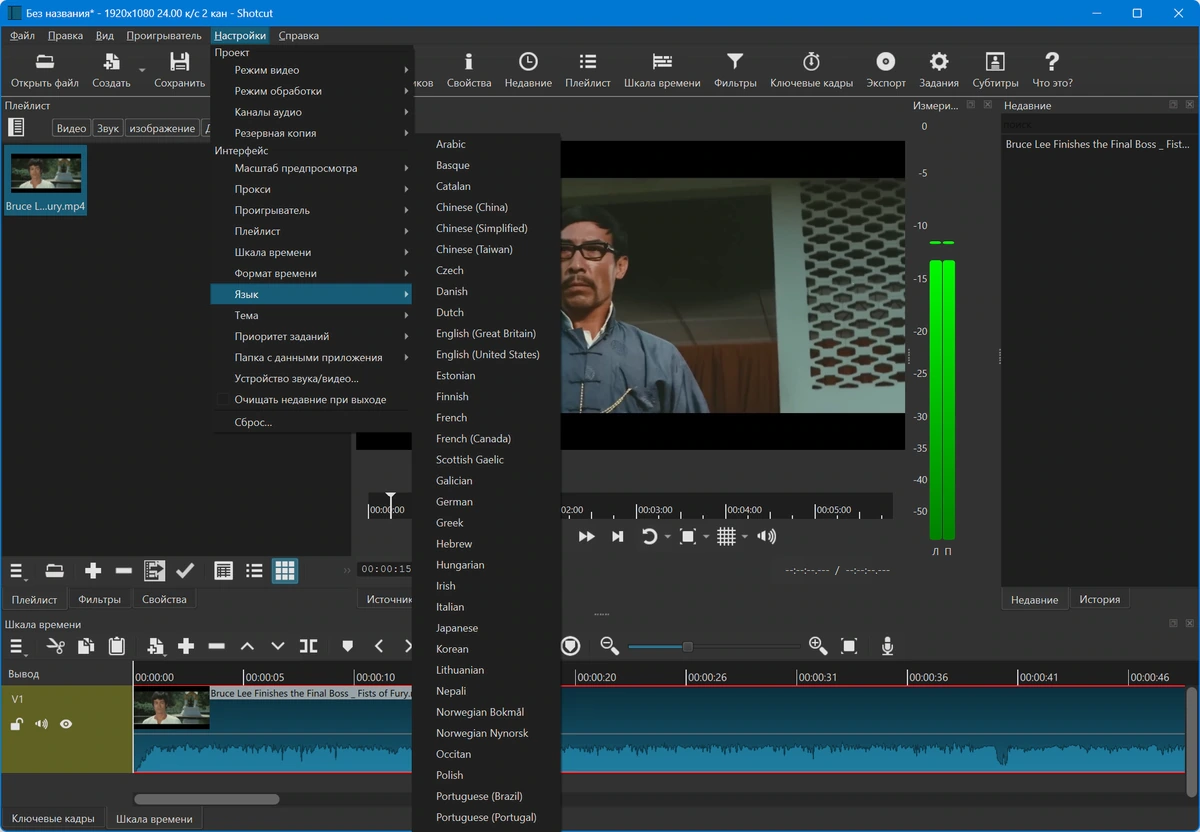Select English (United States) language
Screen dimensions: 1200x832
(x=487, y=354)
